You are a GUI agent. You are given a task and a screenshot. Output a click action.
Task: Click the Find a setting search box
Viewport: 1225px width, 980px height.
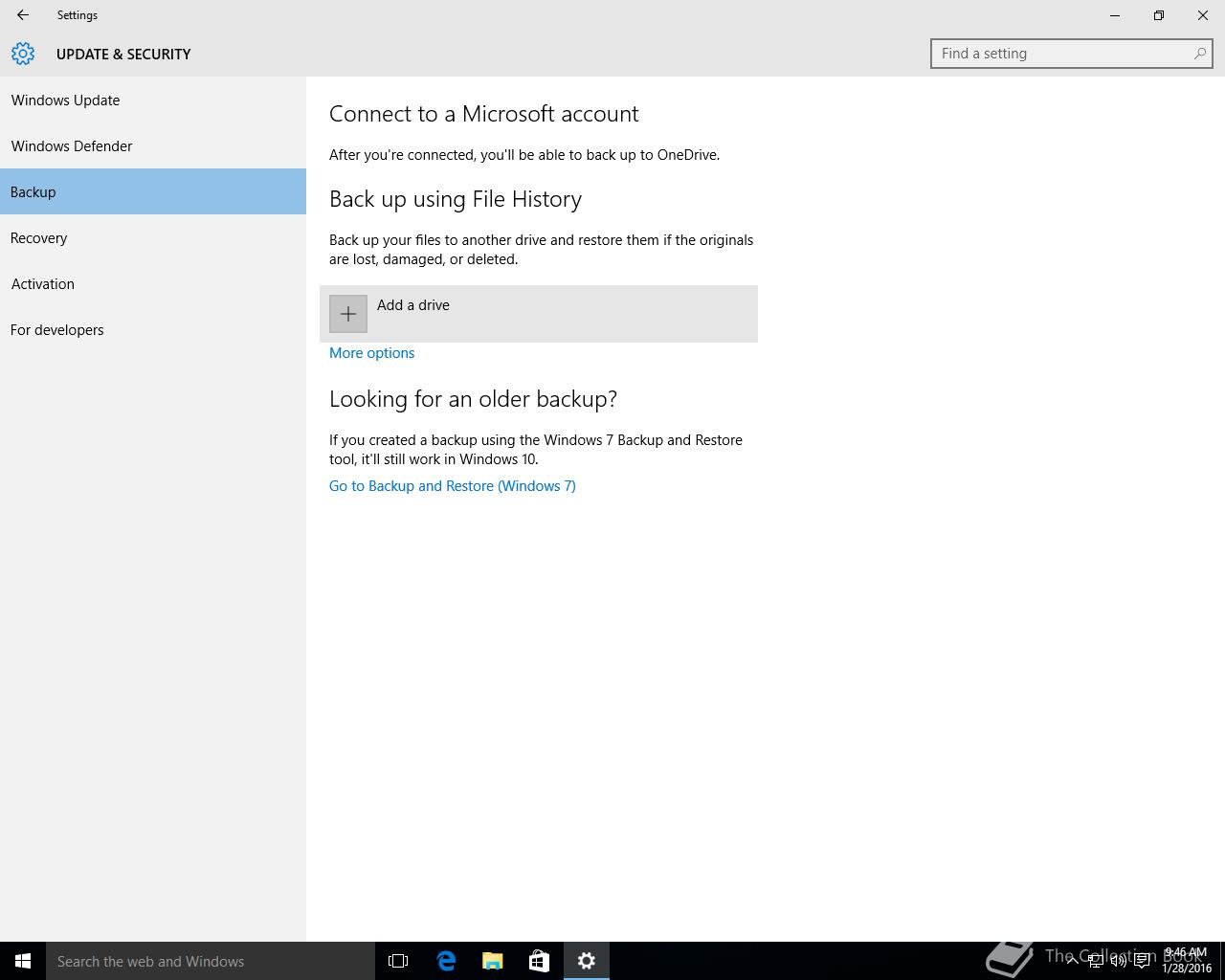click(x=1072, y=54)
